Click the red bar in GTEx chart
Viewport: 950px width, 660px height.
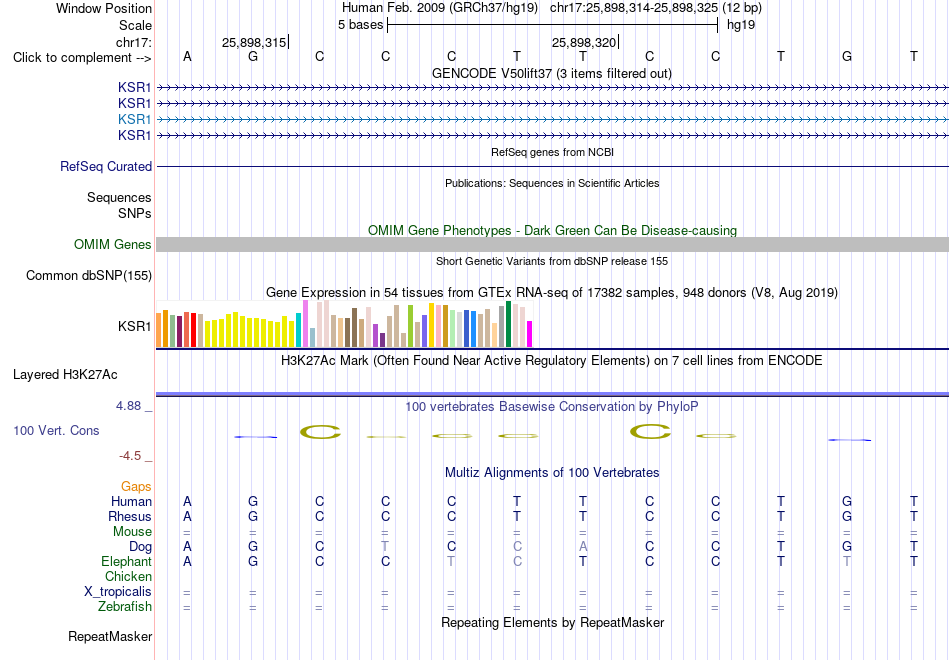pyautogui.click(x=193, y=330)
